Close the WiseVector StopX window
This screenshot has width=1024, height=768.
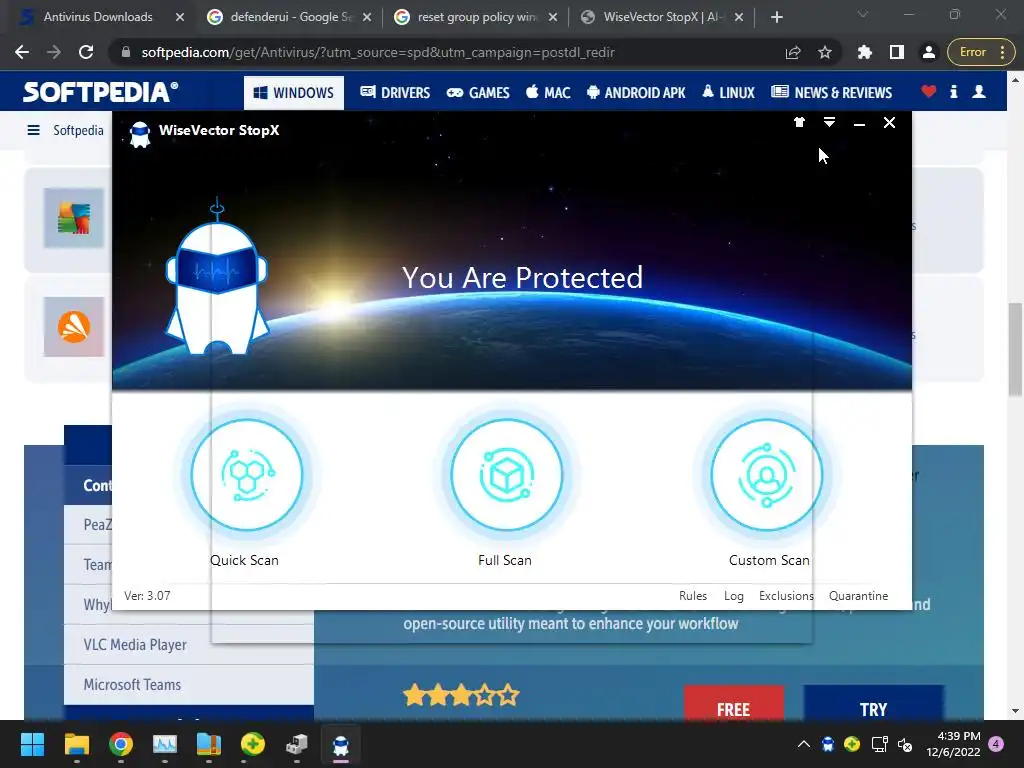(889, 123)
